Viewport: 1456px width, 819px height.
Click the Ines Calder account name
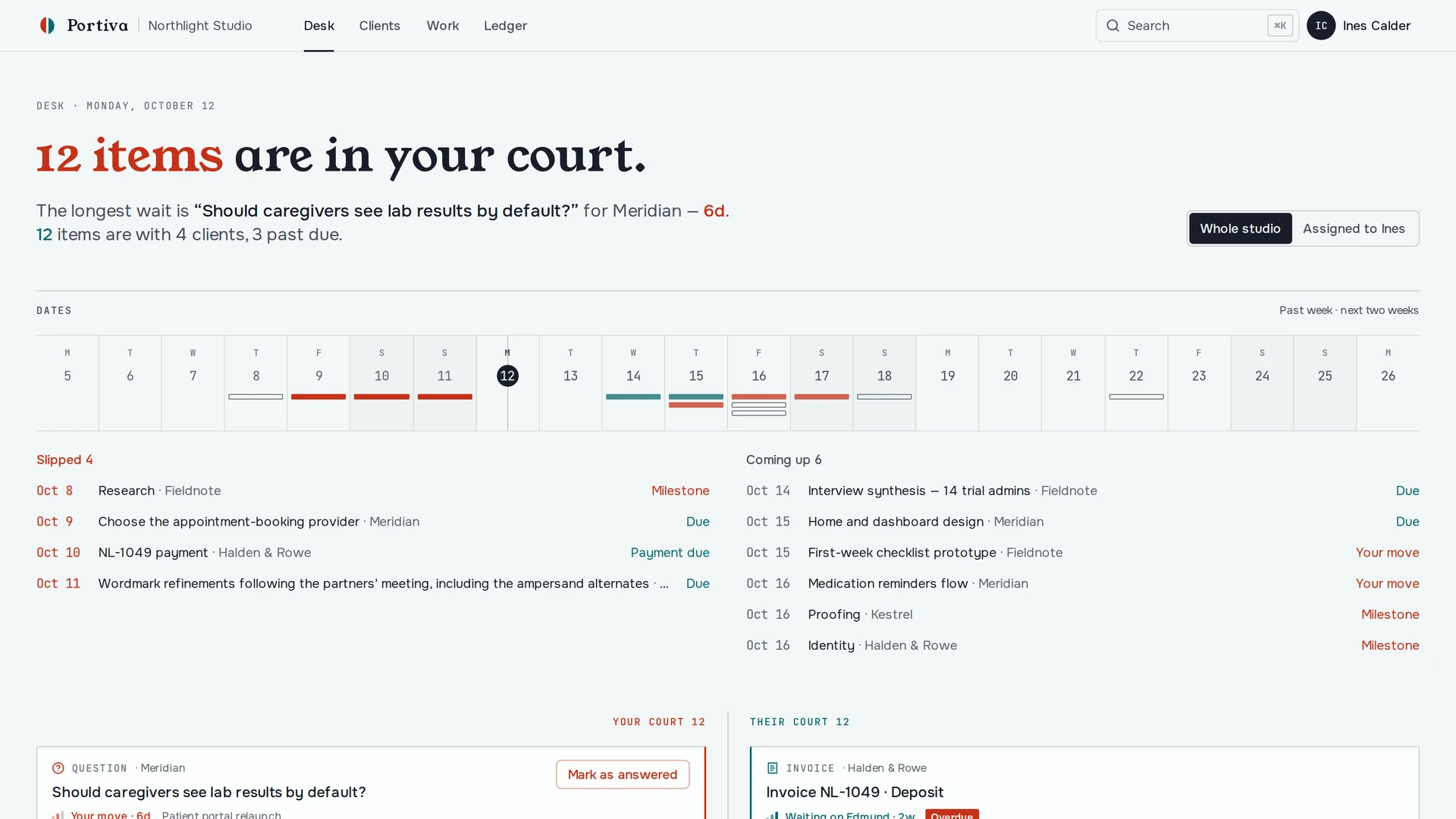click(x=1376, y=26)
